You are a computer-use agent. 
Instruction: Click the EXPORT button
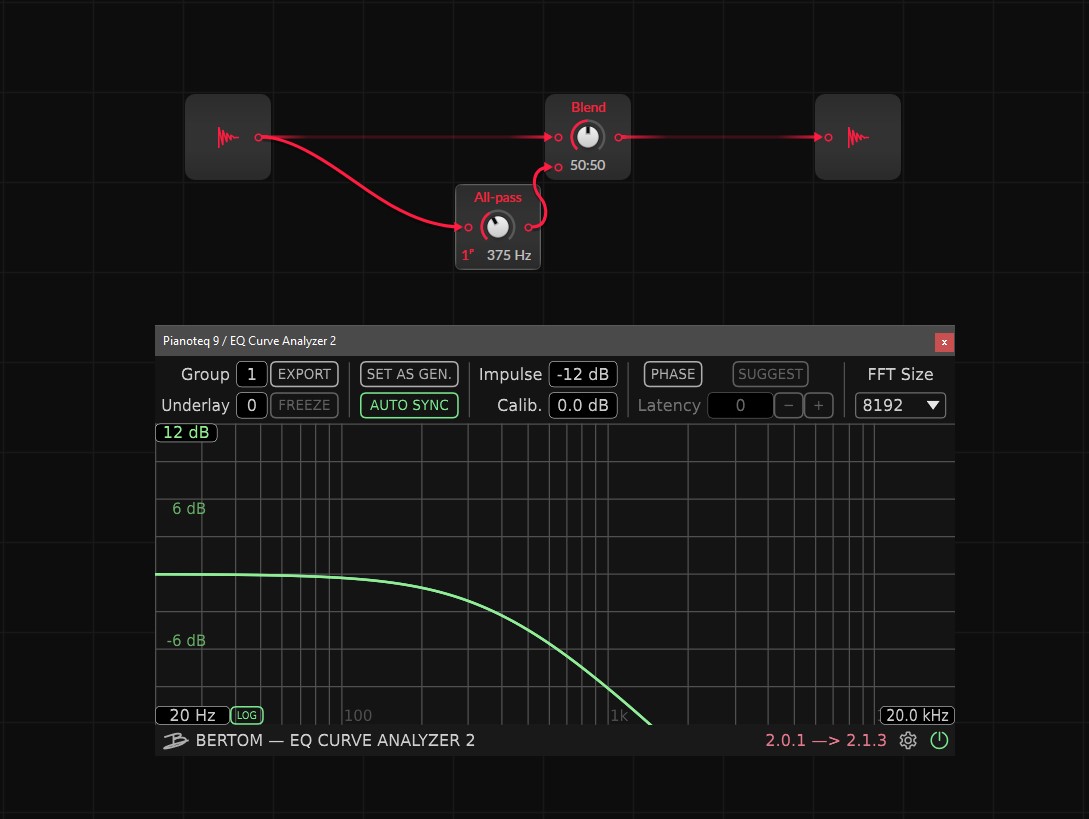[304, 374]
